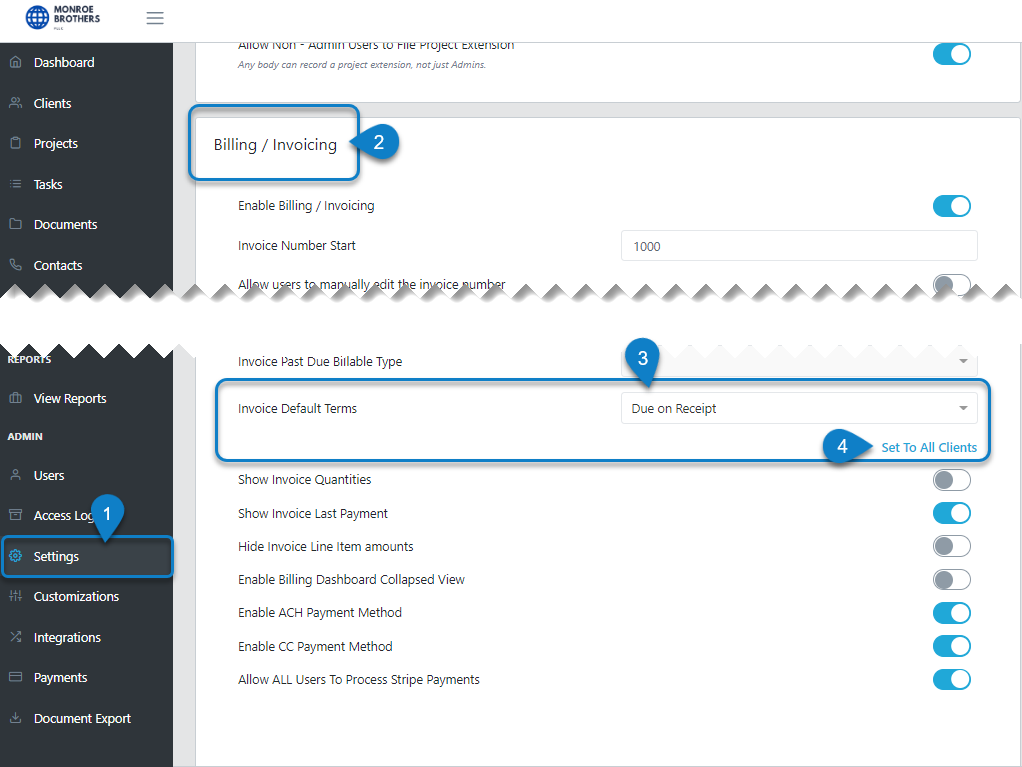Screen dimensions: 1022x767
Task: Open the Invoice Default Terms dropdown
Action: point(799,409)
